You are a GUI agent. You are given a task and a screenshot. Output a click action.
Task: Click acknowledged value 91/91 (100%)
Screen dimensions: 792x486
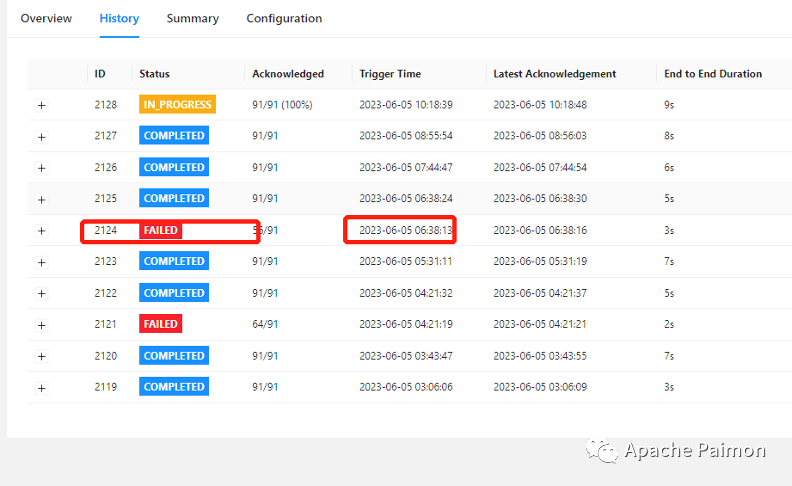[282, 105]
